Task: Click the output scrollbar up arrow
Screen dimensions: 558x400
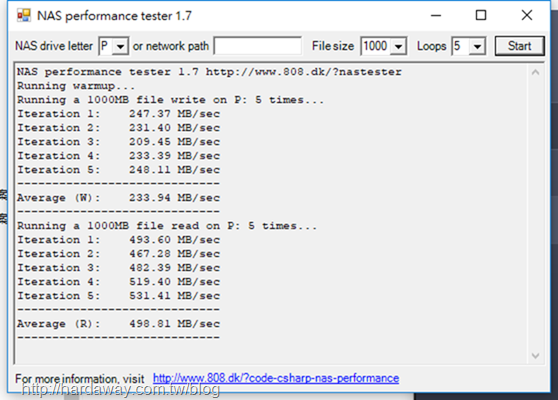Action: (535, 73)
